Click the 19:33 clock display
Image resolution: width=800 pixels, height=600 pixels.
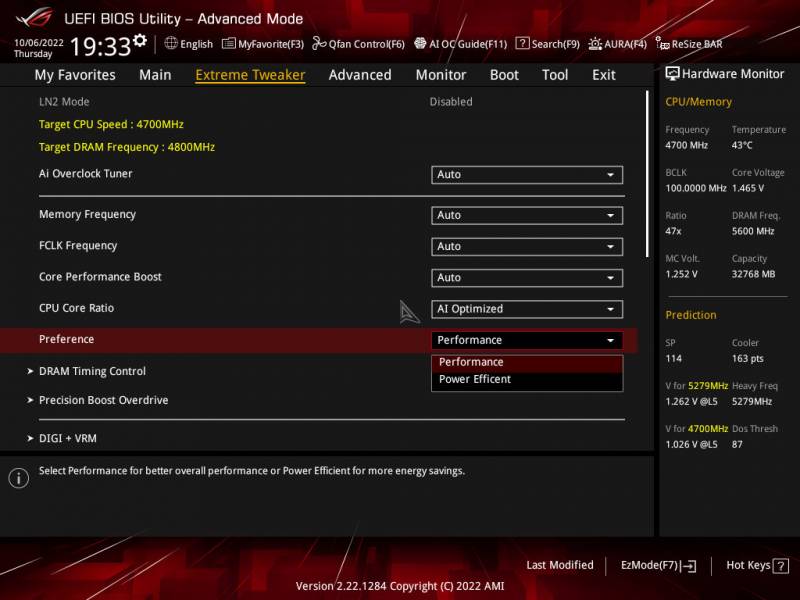pyautogui.click(x=101, y=47)
